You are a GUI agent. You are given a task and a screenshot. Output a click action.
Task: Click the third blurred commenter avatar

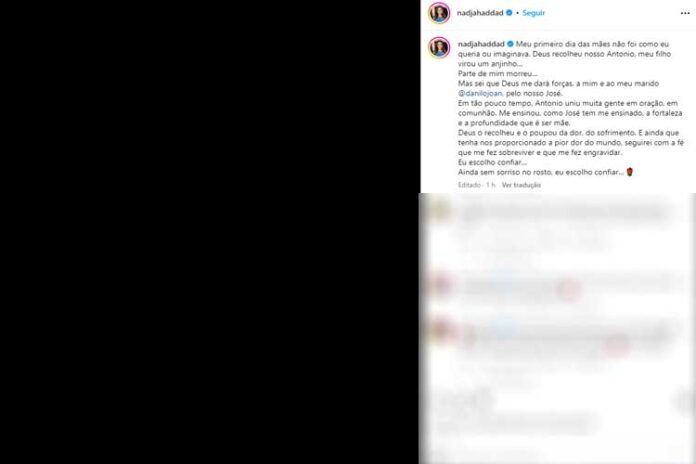tap(439, 330)
